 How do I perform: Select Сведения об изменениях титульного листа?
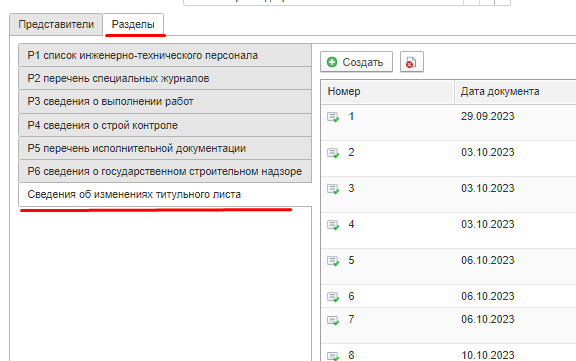tap(165, 194)
